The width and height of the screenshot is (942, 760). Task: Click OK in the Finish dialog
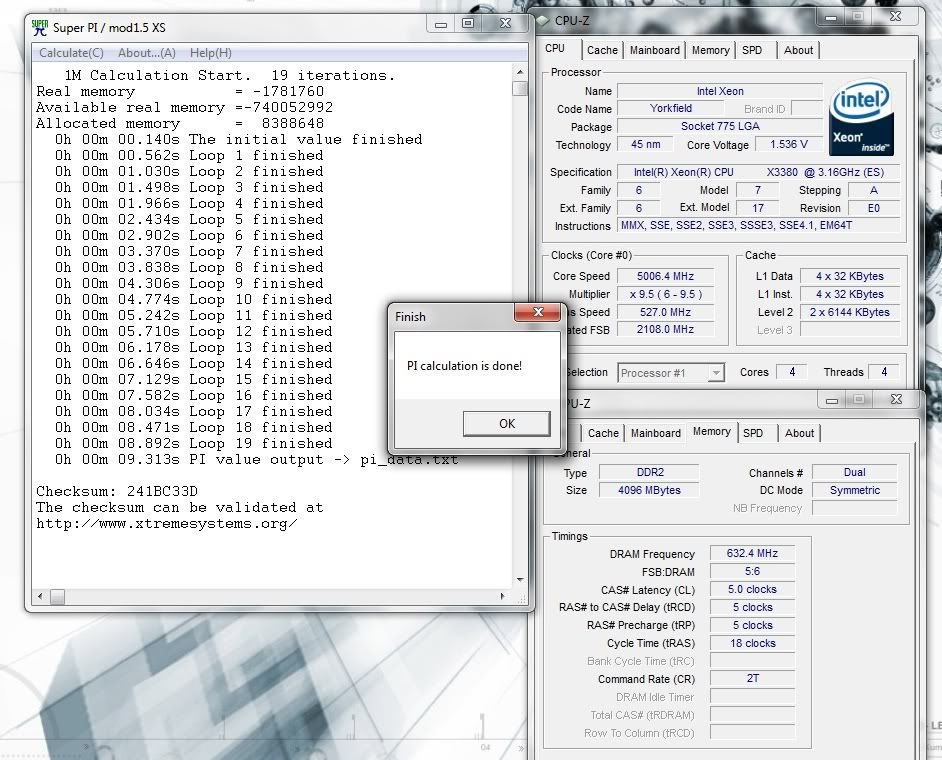(506, 424)
